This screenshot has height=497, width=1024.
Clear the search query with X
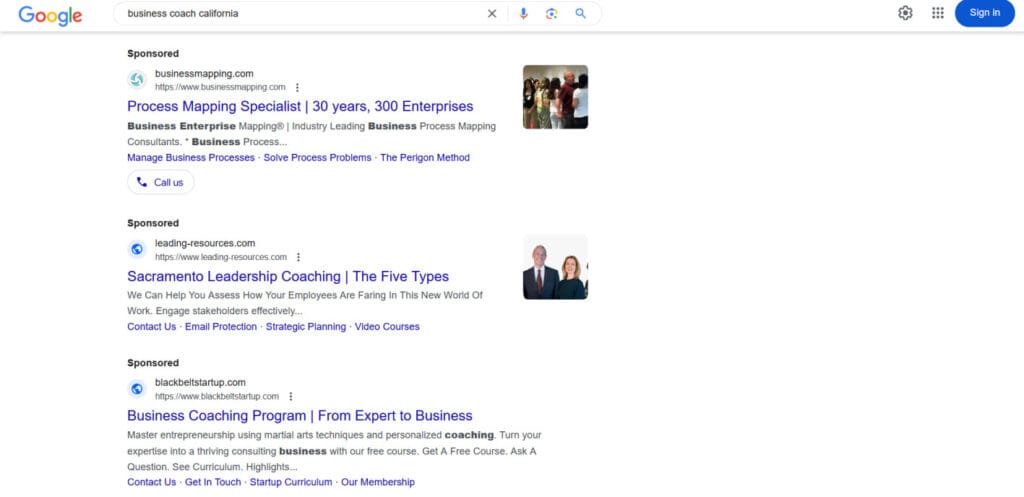(x=492, y=14)
